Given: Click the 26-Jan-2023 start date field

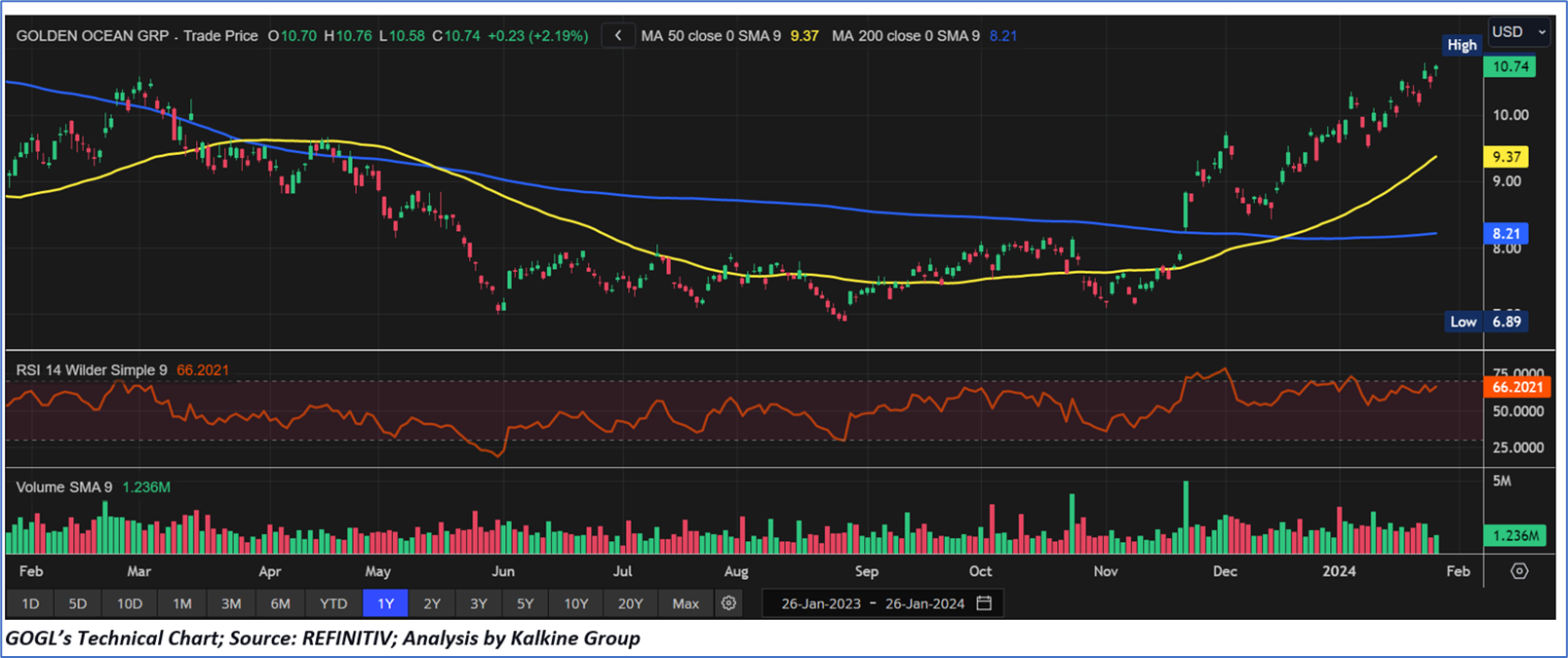Looking at the screenshot, I should coord(821,603).
